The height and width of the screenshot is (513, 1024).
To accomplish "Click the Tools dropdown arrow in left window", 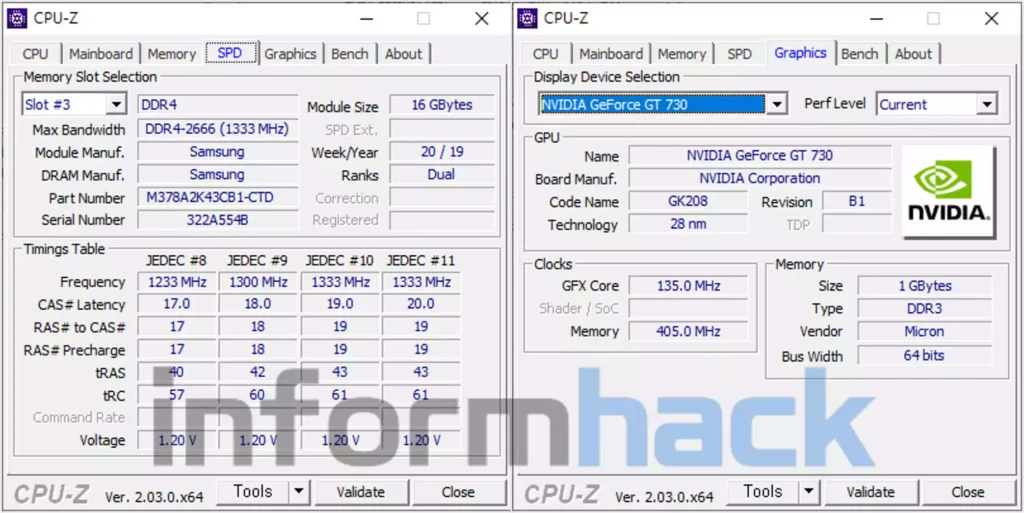I will (x=299, y=491).
